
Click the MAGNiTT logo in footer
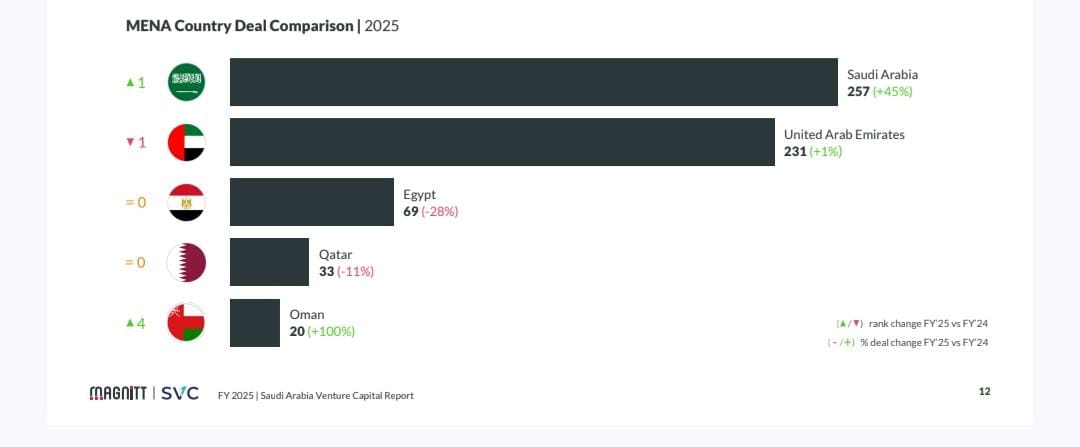tap(118, 394)
